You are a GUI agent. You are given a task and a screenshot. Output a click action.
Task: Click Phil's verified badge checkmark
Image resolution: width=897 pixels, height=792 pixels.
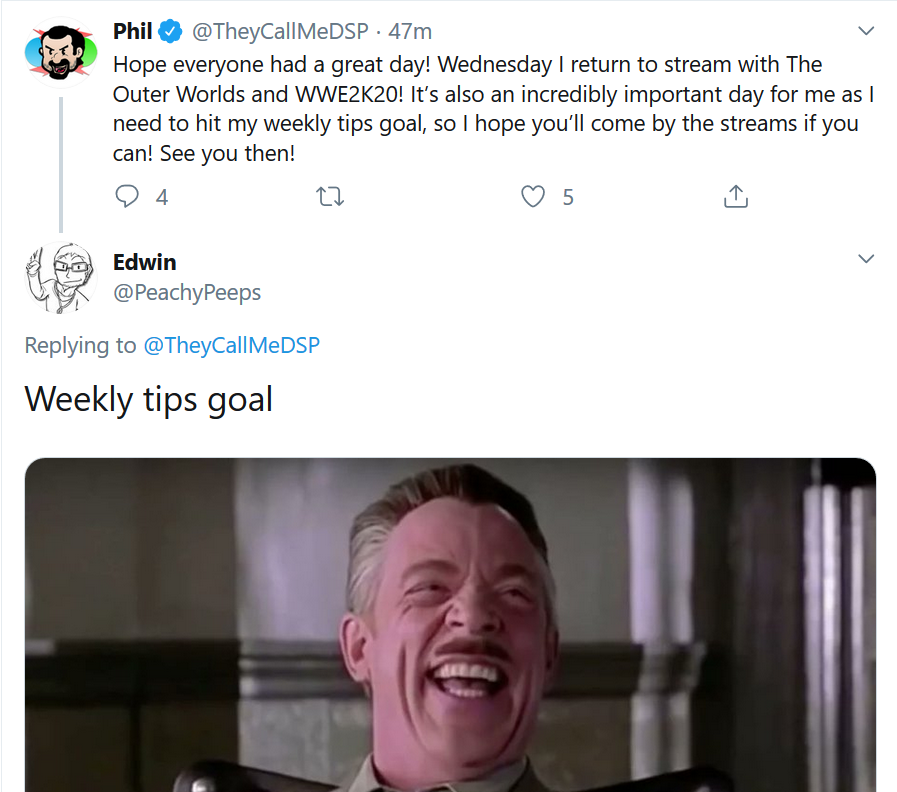click(170, 31)
